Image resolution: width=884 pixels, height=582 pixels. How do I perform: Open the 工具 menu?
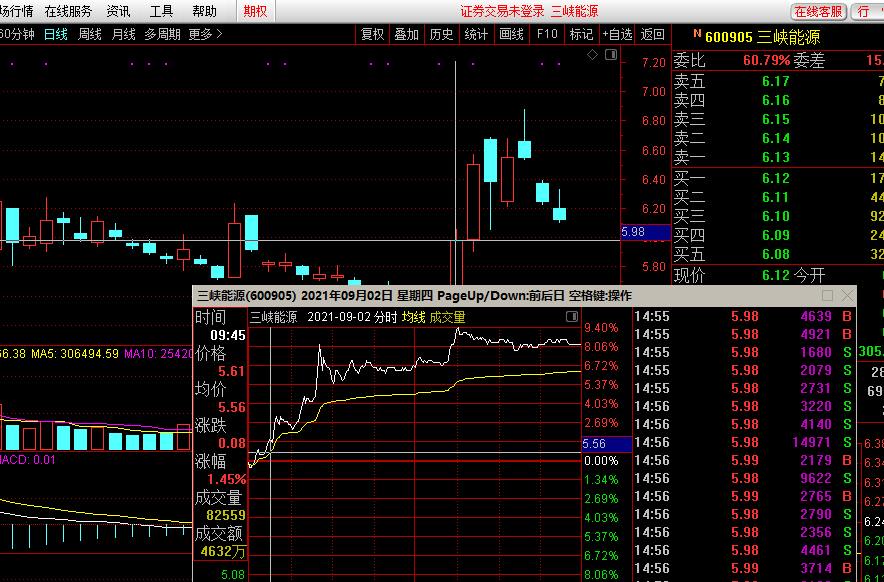point(161,11)
